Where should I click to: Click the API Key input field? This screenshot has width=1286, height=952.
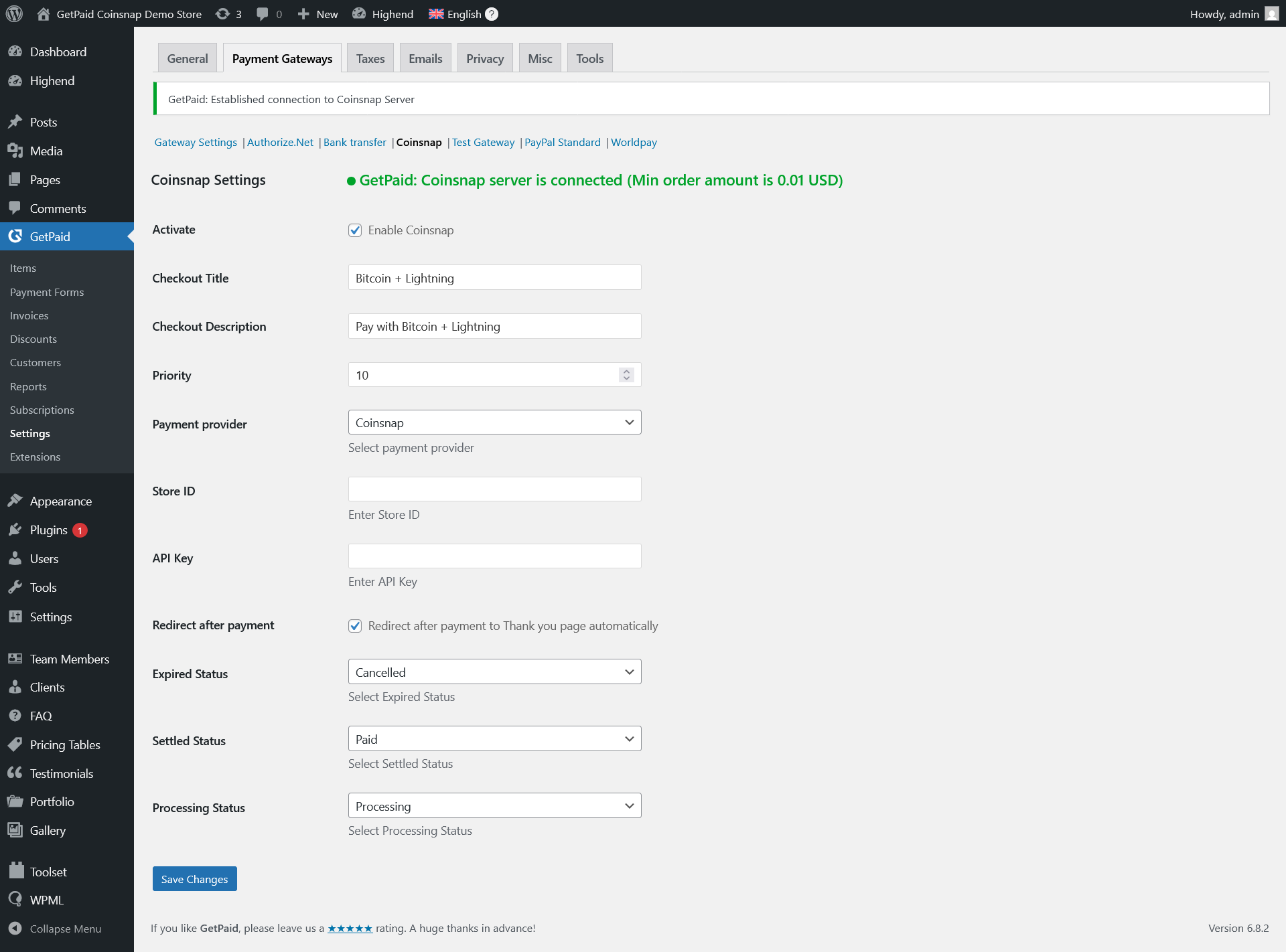(x=494, y=556)
